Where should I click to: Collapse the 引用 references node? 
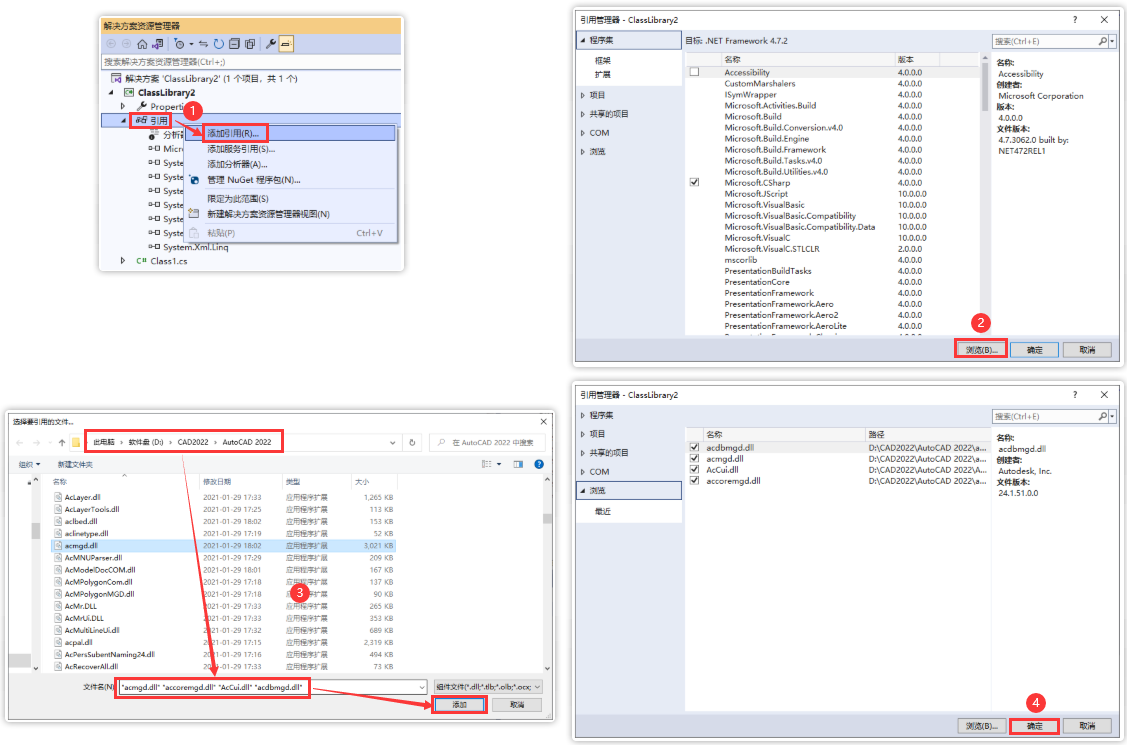pyautogui.click(x=123, y=121)
